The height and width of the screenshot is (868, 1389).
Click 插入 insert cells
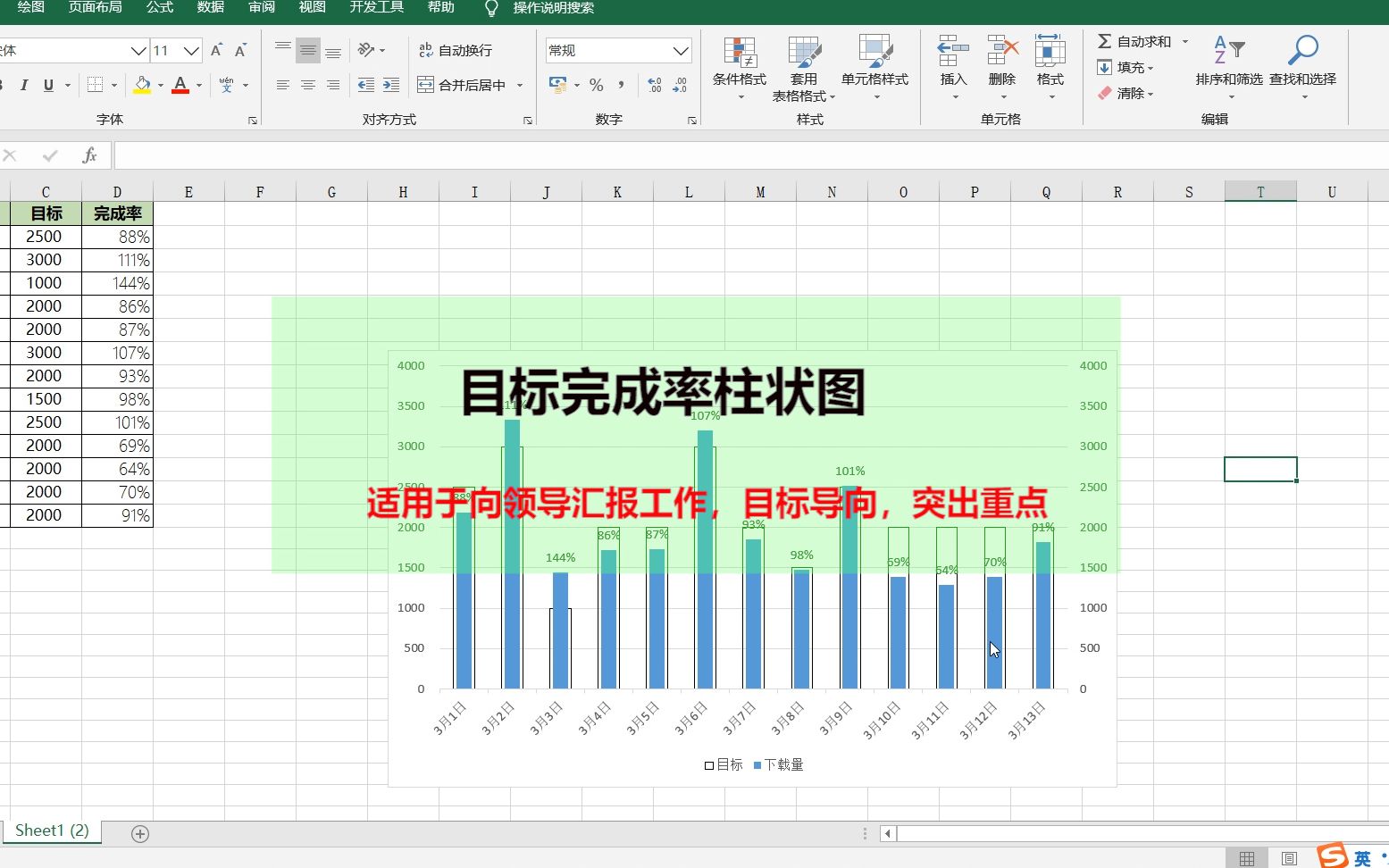tap(953, 68)
